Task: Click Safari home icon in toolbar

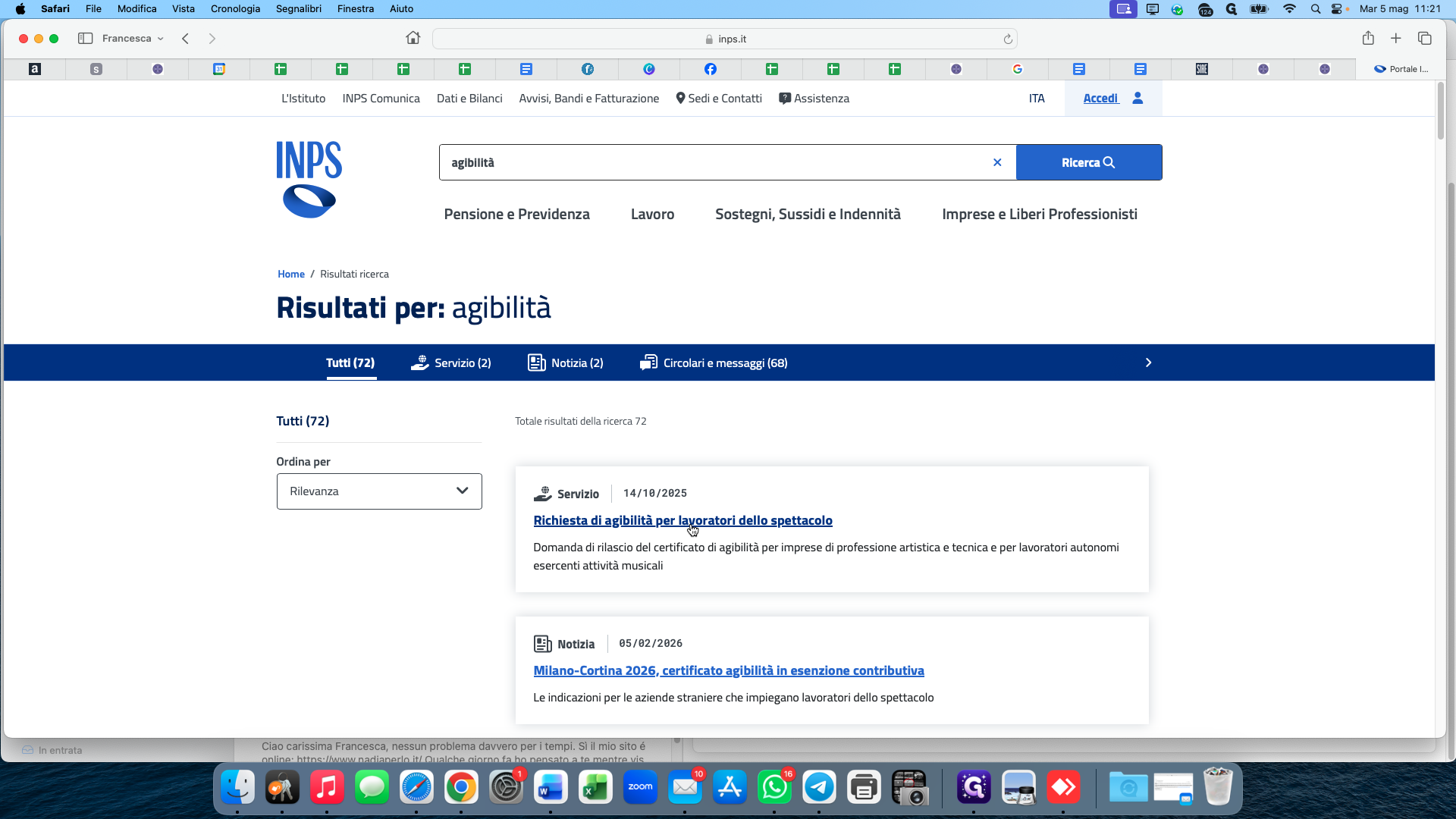Action: tap(413, 38)
